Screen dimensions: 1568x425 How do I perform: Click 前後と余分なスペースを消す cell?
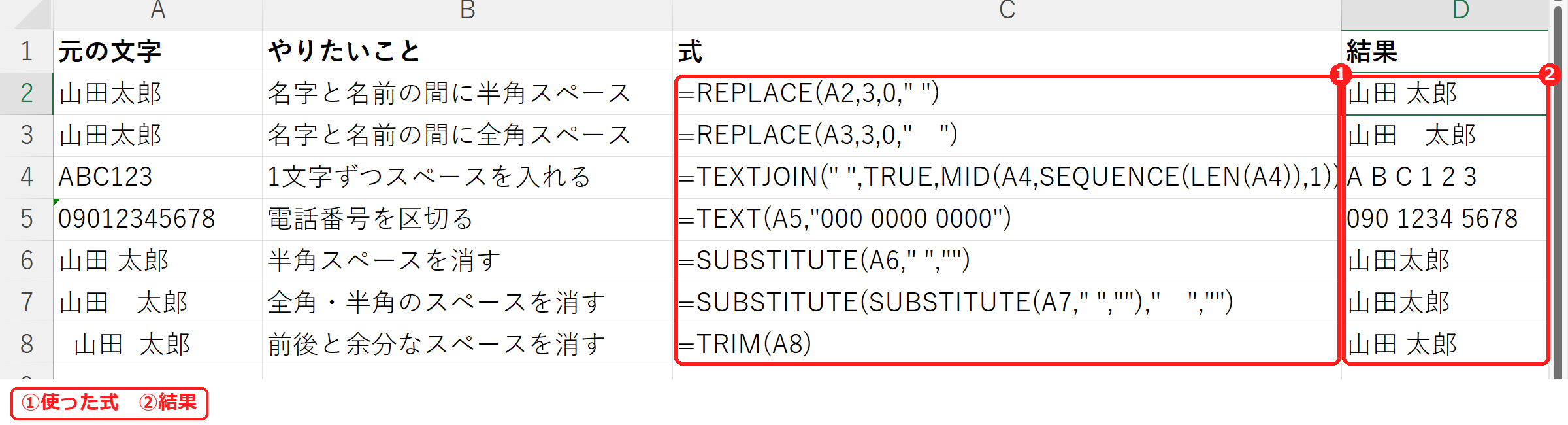point(467,345)
